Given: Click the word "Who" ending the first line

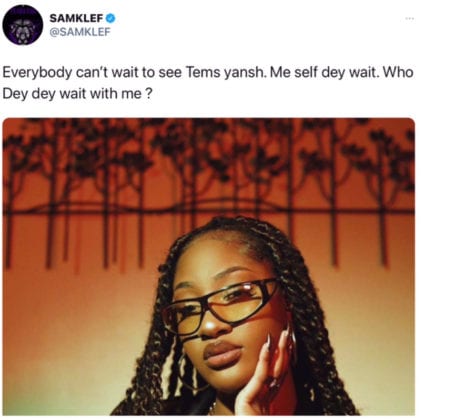Looking at the screenshot, I should click(399, 72).
